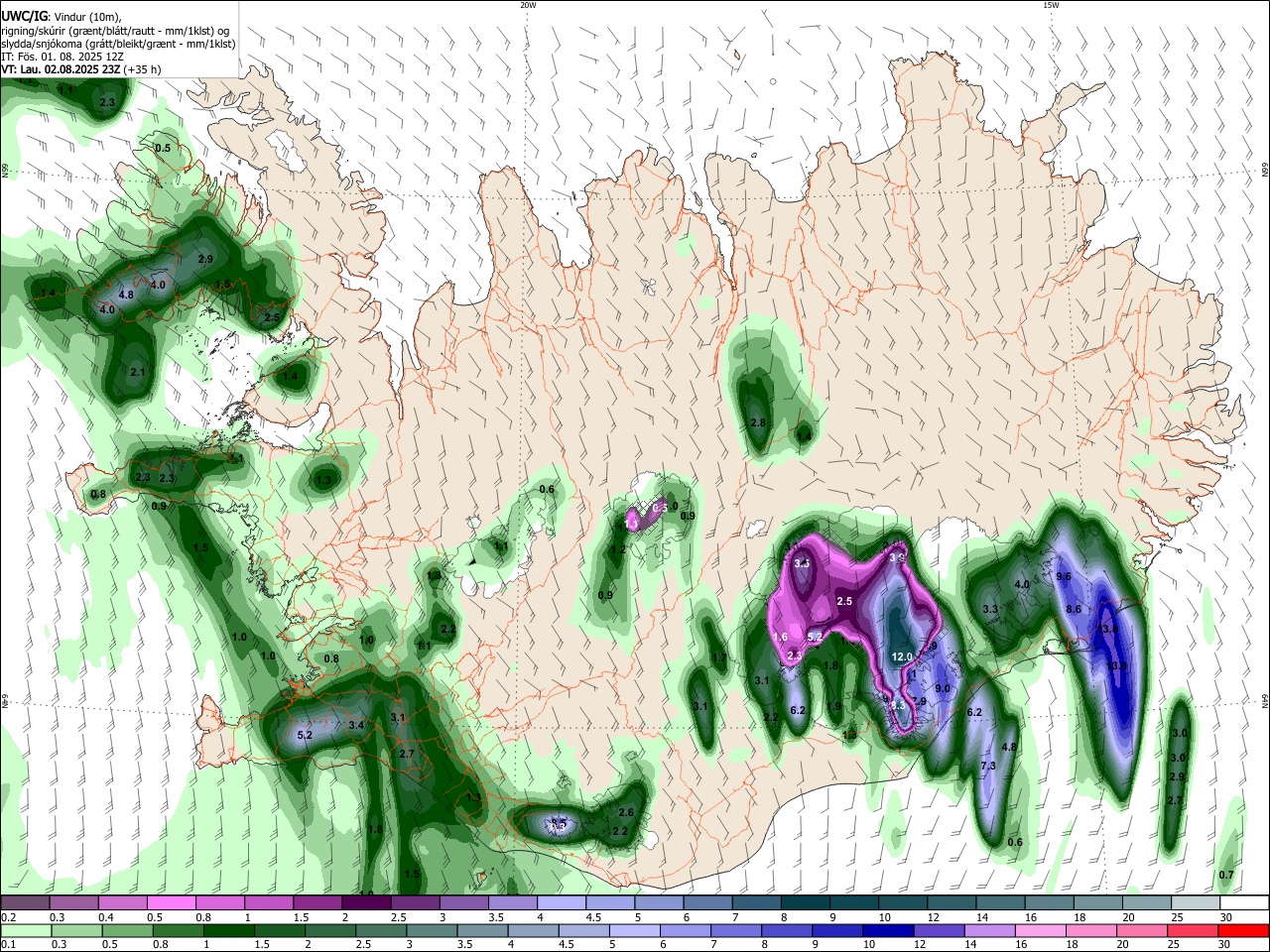Screen dimensions: 1270x952
Task: Click the dark blue 10–12 swatch in lower legend
Action: 887,930
